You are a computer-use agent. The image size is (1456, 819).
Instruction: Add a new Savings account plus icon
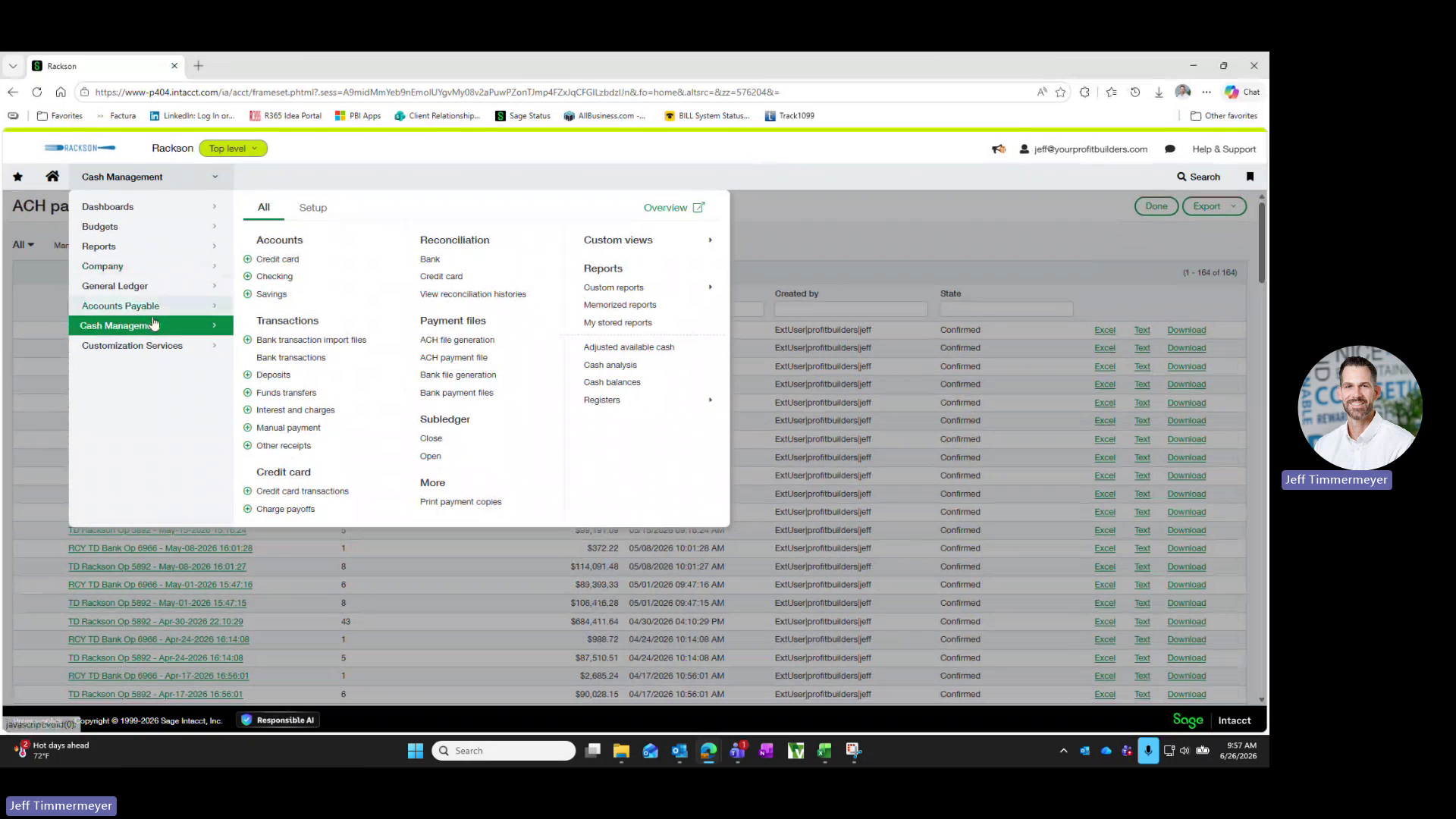click(247, 294)
